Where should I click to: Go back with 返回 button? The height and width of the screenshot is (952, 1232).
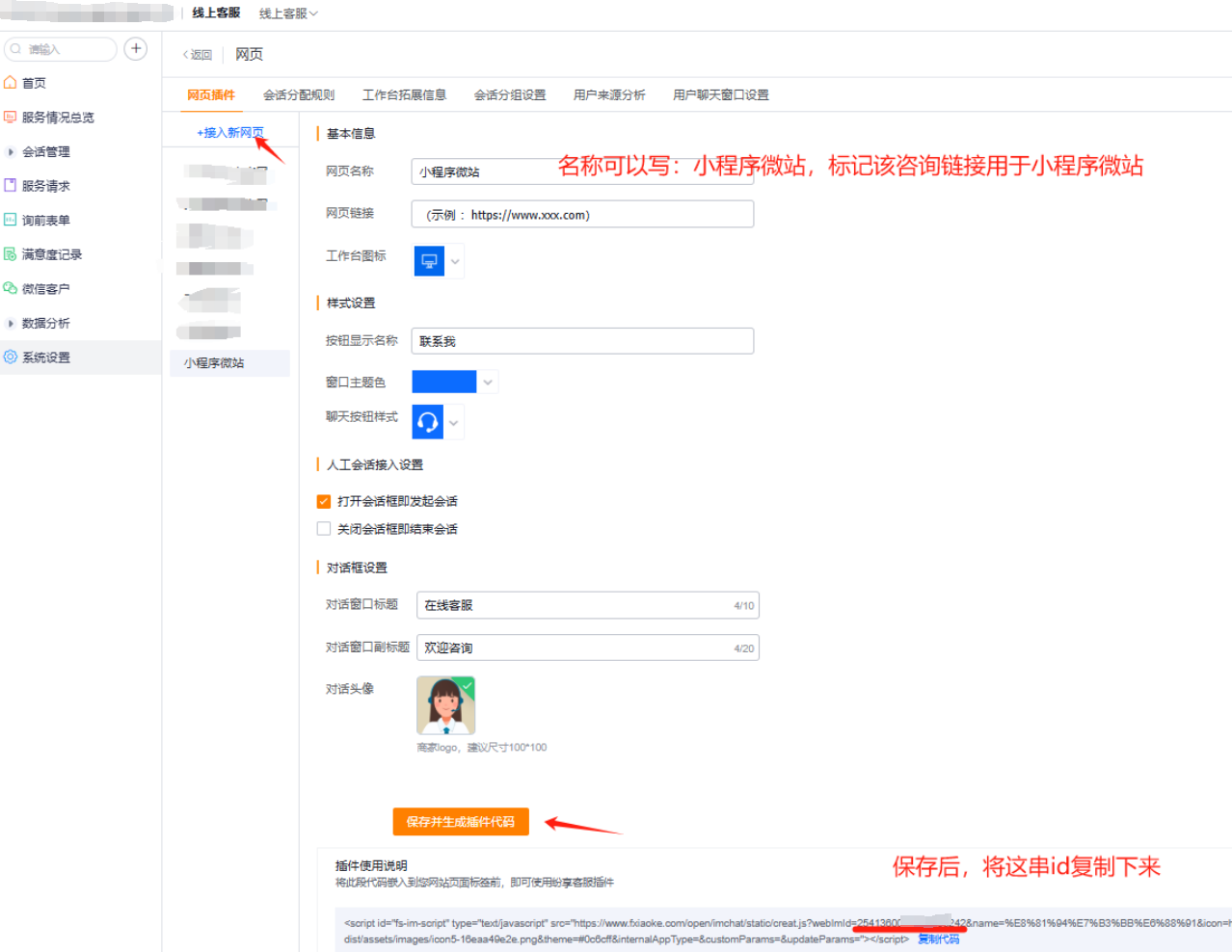(198, 55)
